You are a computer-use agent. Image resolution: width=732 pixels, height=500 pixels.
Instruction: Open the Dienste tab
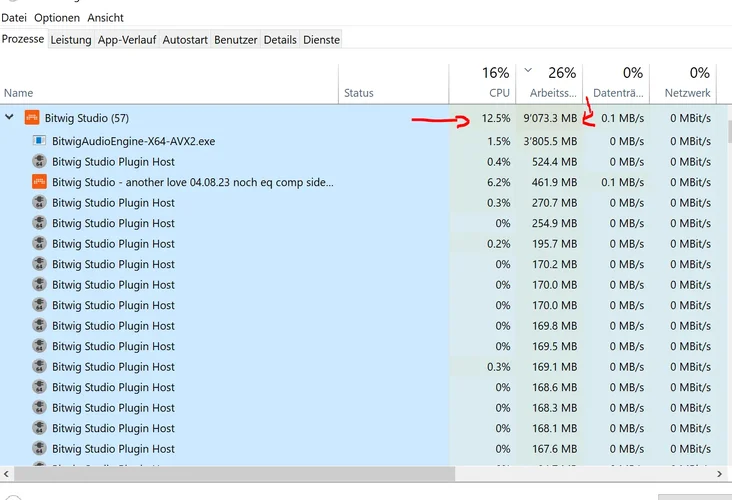click(x=322, y=40)
